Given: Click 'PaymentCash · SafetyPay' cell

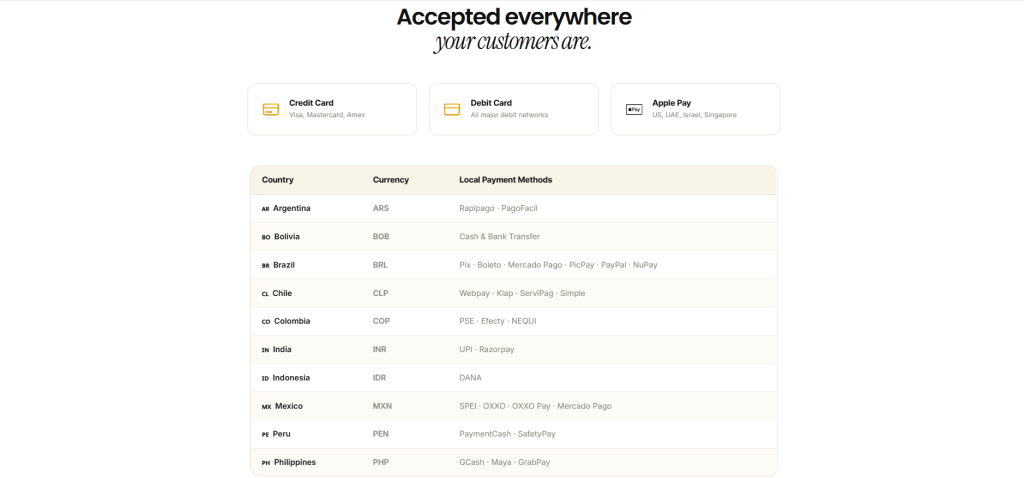Looking at the screenshot, I should 507,434.
